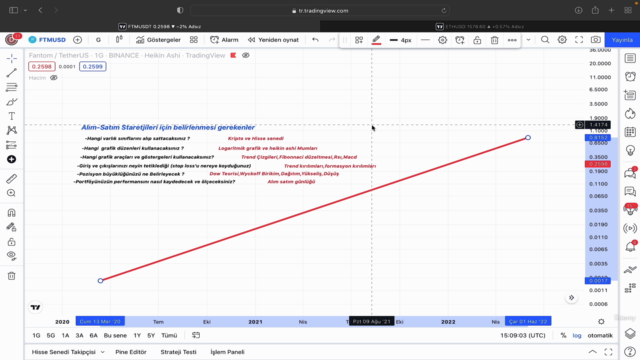Create an Alarm alert
Image resolution: width=640 pixels, height=360 pixels.
[224, 40]
